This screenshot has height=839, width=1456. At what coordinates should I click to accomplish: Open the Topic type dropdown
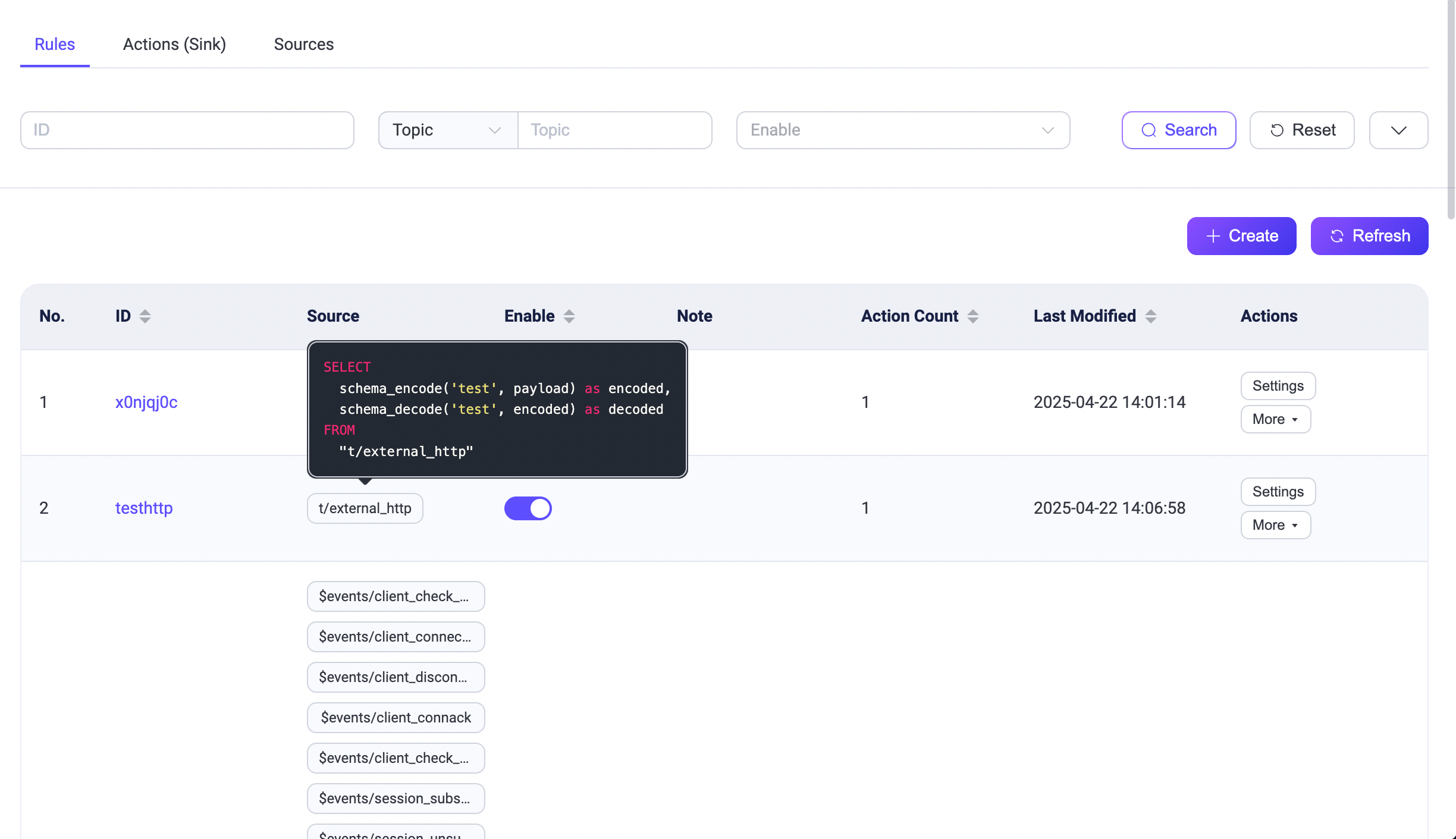click(447, 130)
